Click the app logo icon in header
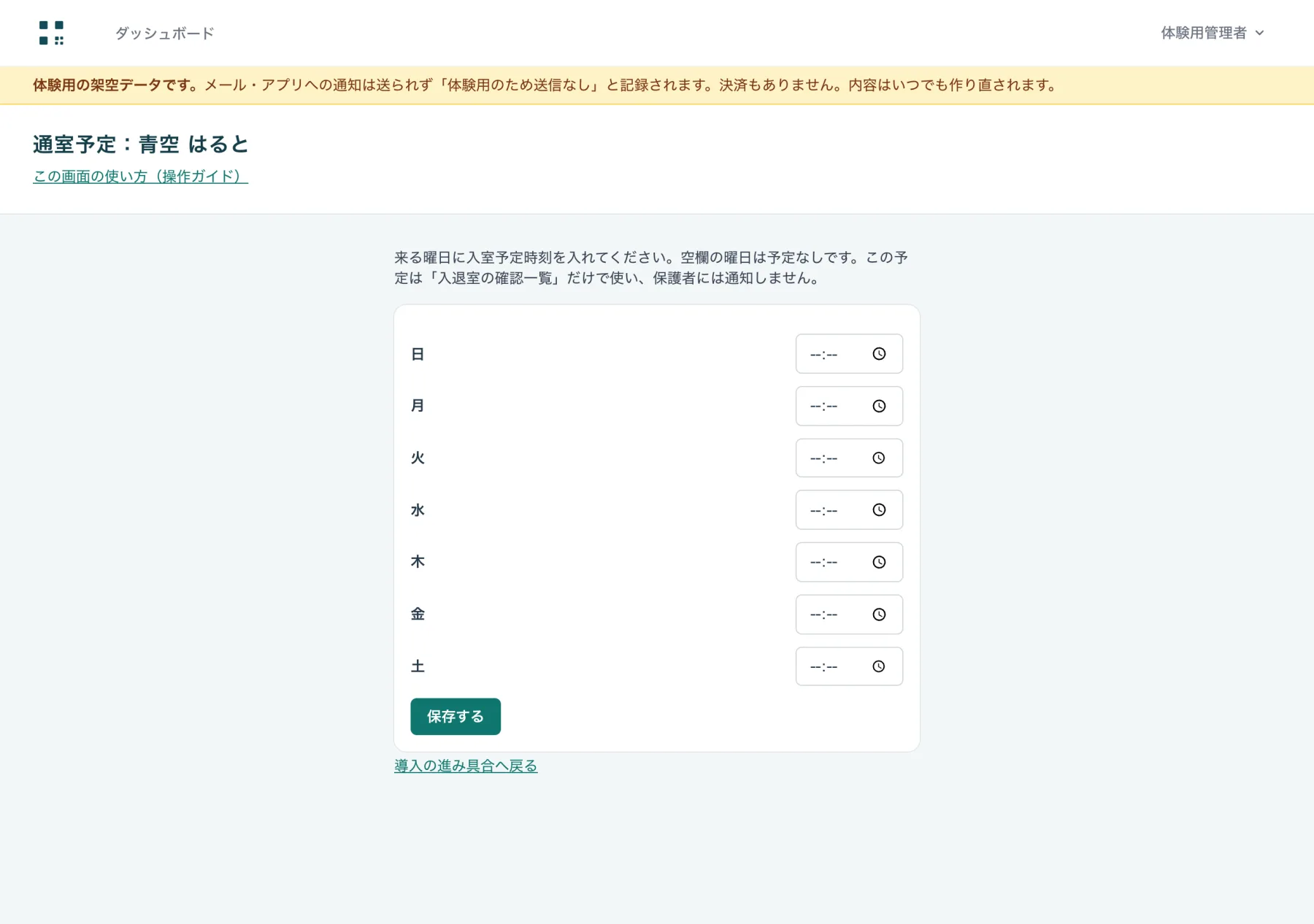 click(x=51, y=33)
